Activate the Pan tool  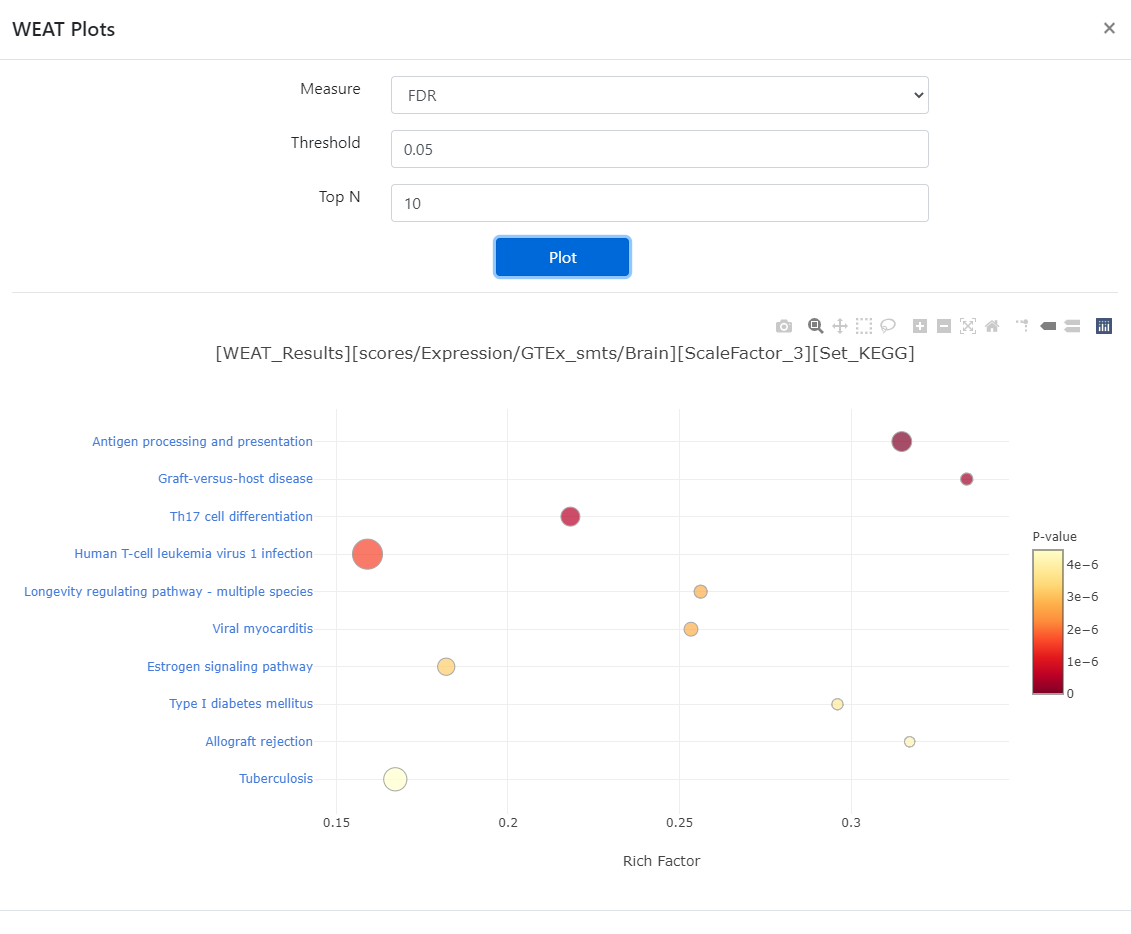coord(840,326)
